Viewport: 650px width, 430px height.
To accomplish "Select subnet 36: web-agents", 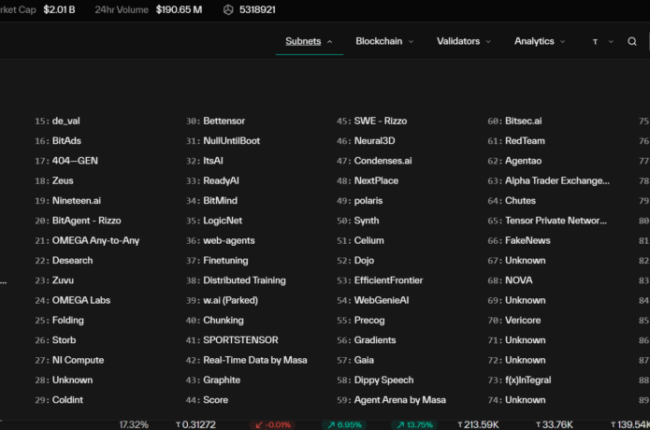I will (x=221, y=240).
